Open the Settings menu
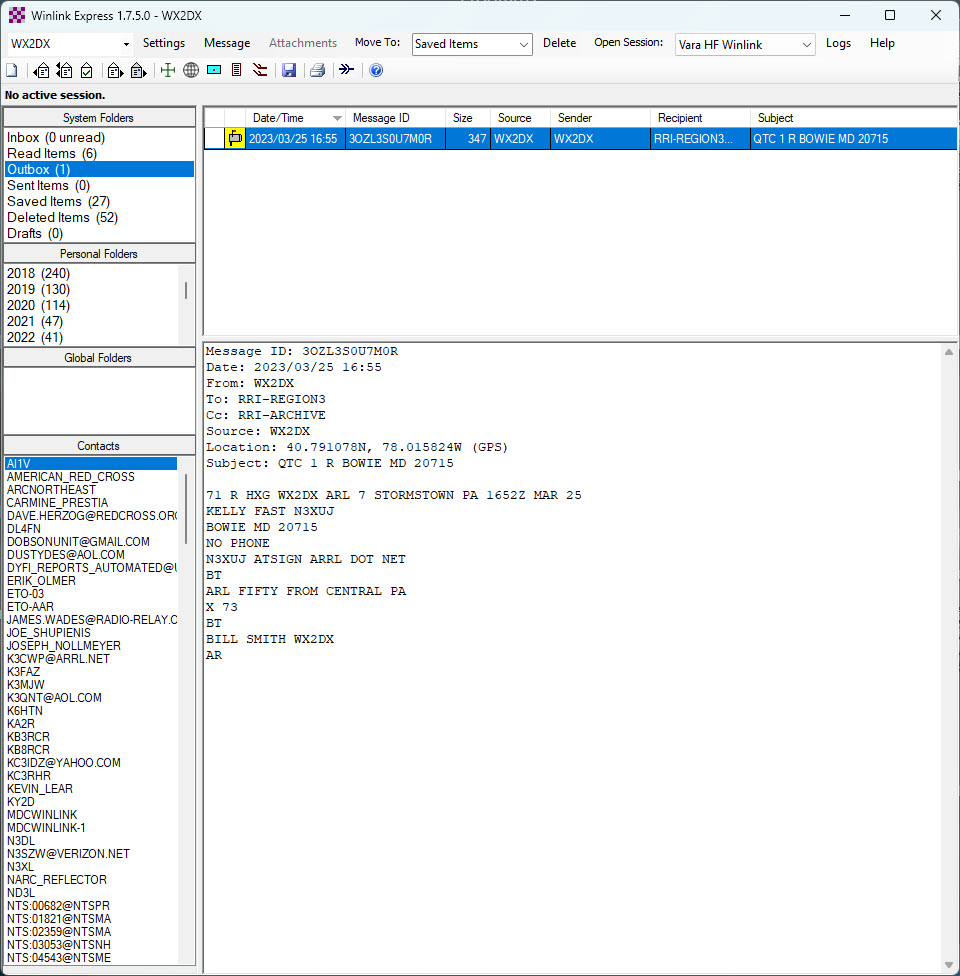960x976 pixels. pos(163,43)
